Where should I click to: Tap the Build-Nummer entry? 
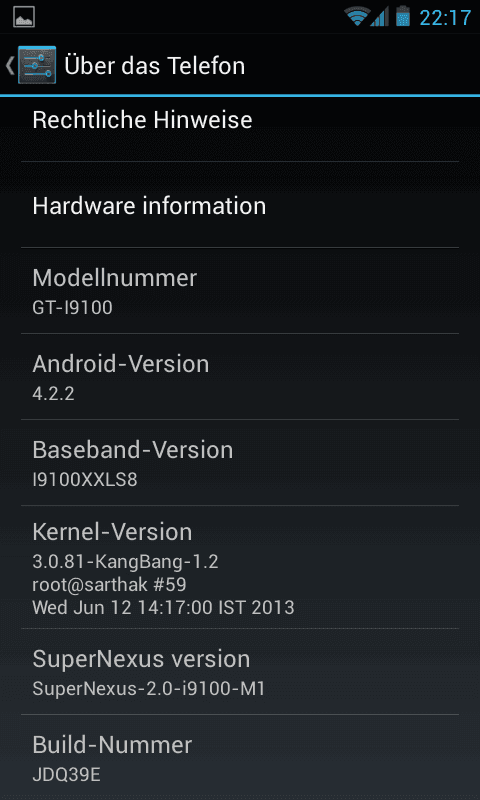240,757
